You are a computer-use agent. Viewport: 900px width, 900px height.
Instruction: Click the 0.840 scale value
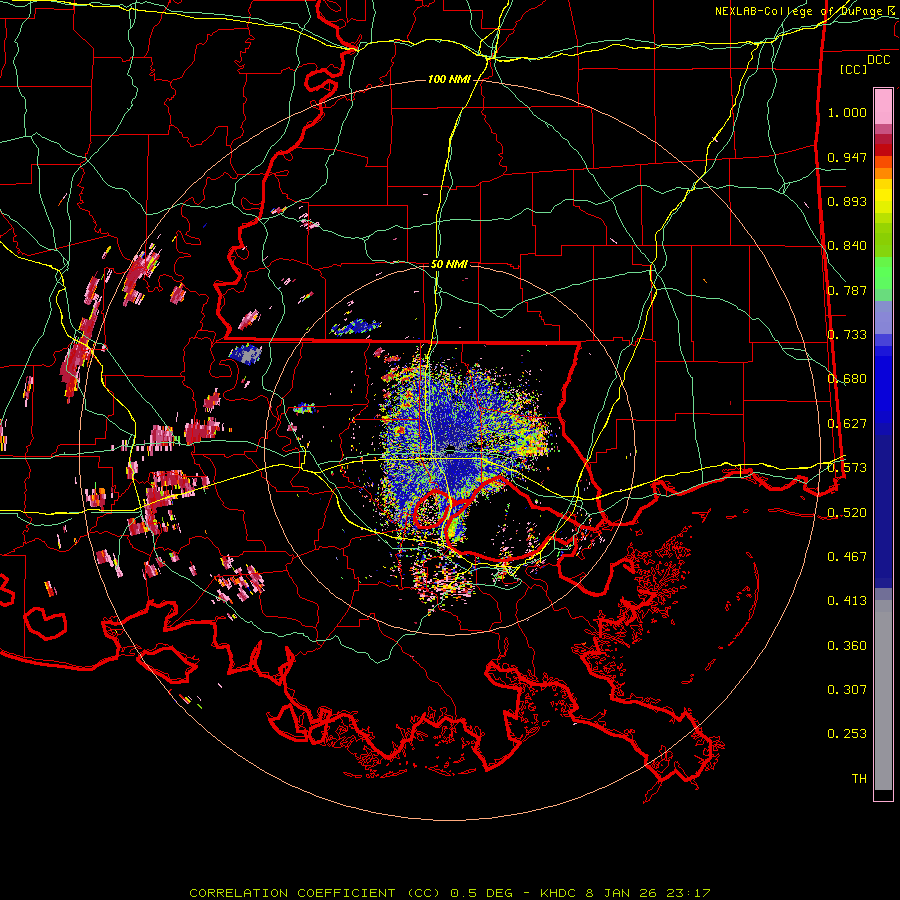tap(847, 246)
